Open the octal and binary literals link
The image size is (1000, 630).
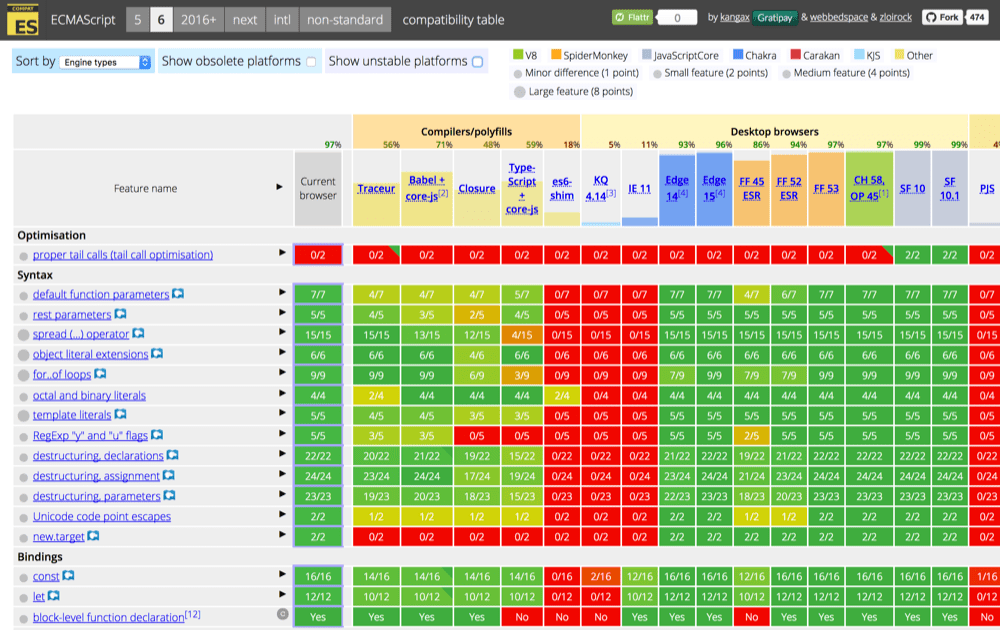pyautogui.click(x=89, y=395)
